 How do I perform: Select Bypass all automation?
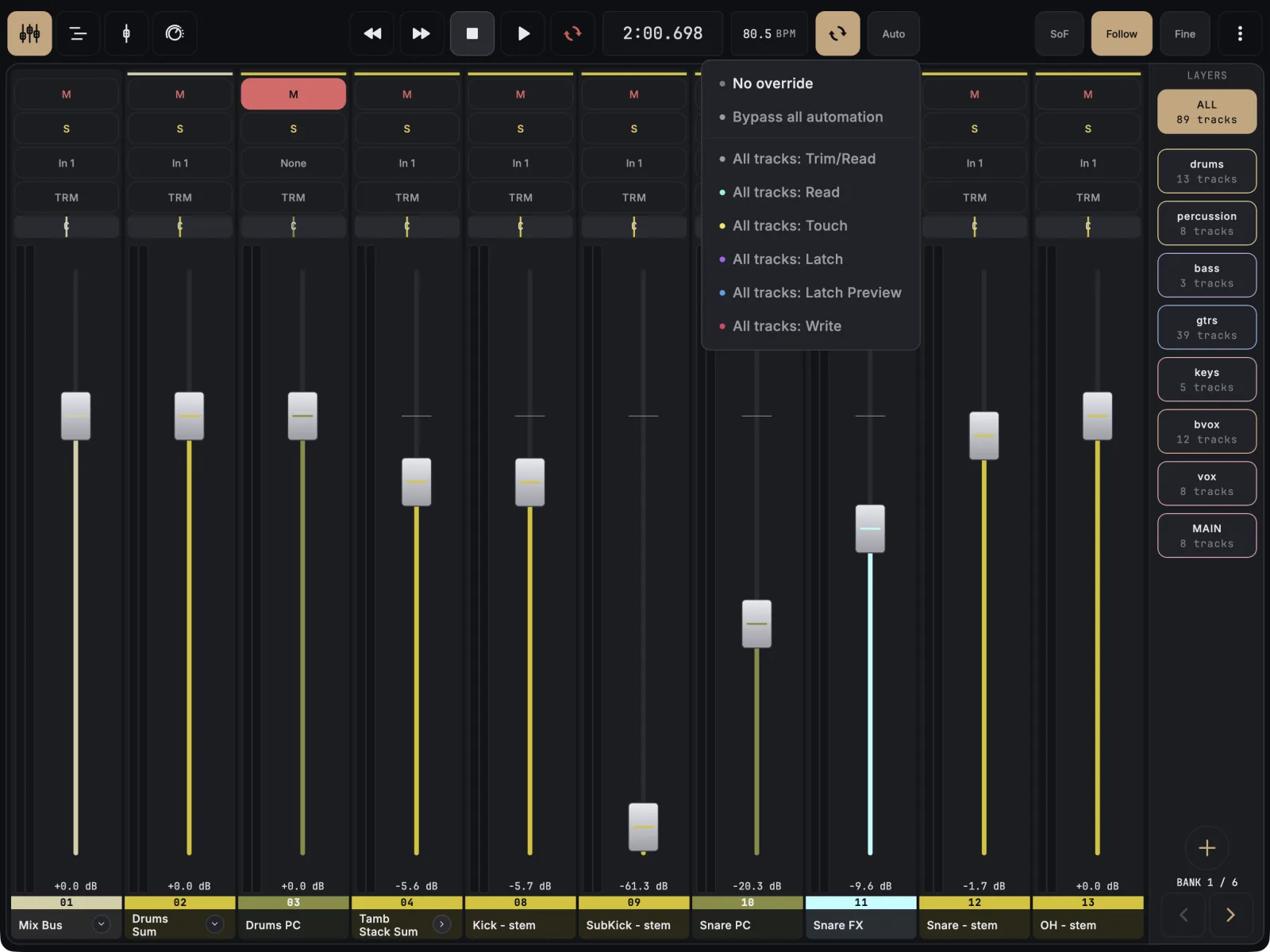tap(810, 117)
